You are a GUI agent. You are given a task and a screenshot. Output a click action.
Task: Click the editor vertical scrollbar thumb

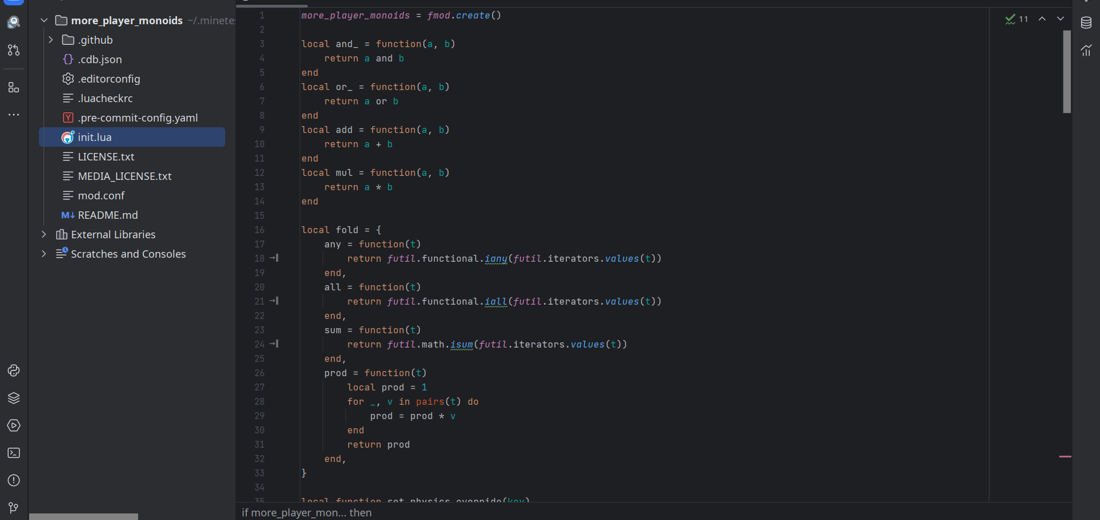(1067, 72)
